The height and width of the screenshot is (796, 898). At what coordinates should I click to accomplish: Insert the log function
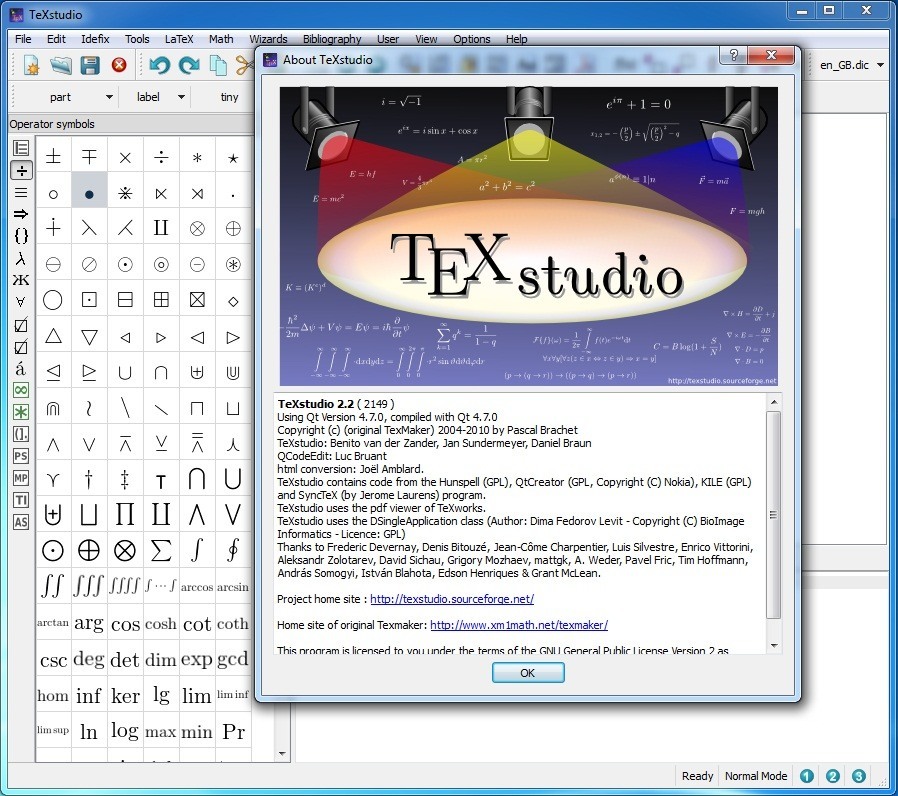(125, 731)
